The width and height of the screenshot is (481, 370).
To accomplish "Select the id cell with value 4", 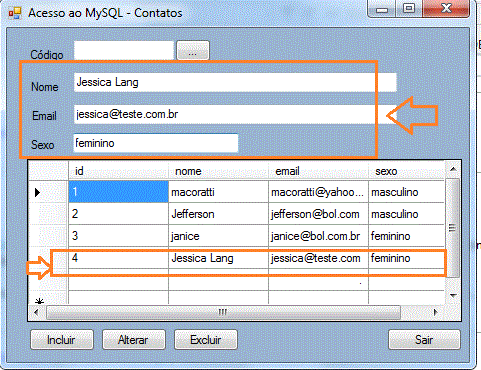I will (x=118, y=258).
